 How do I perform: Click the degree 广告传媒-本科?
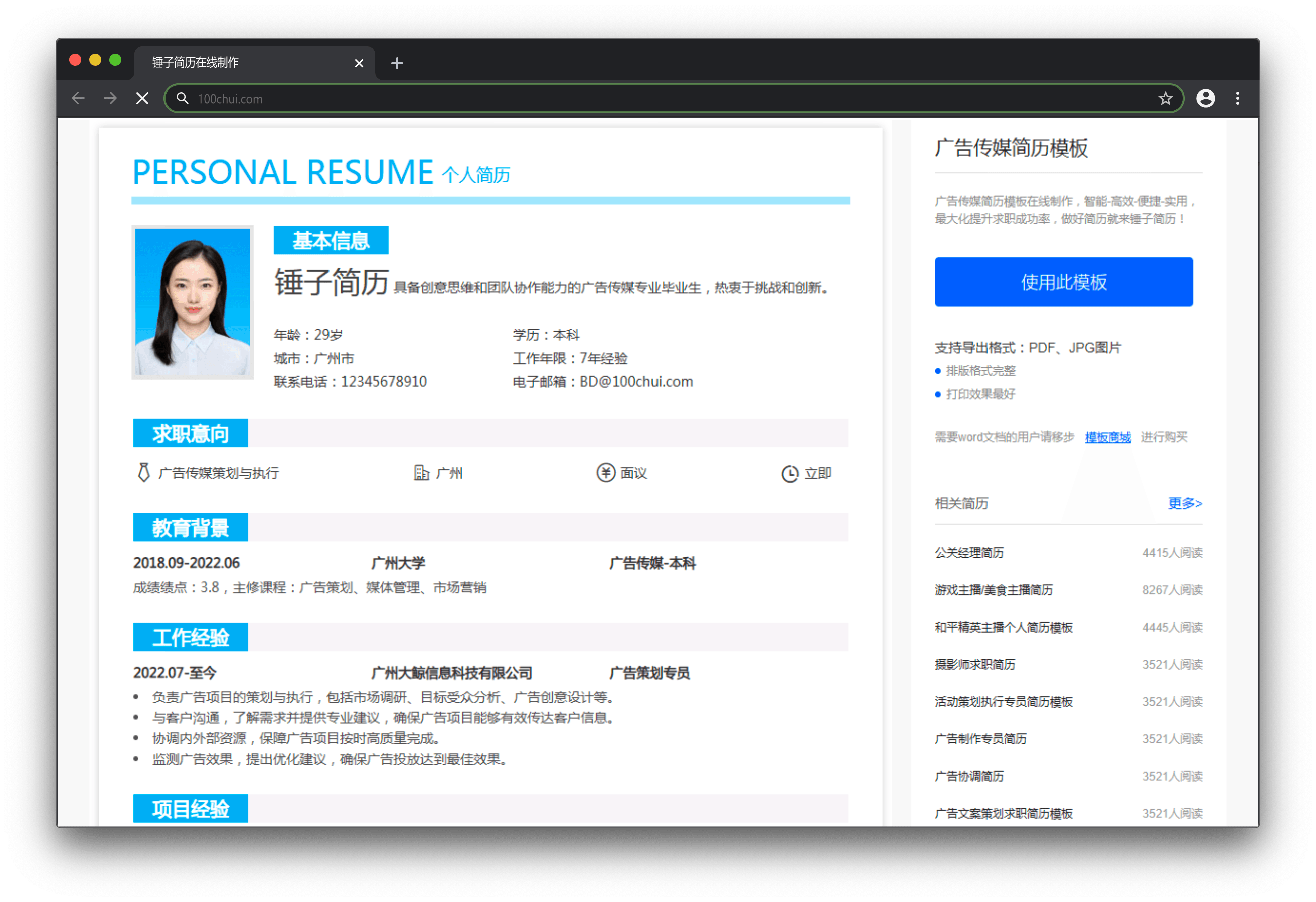coord(652,563)
